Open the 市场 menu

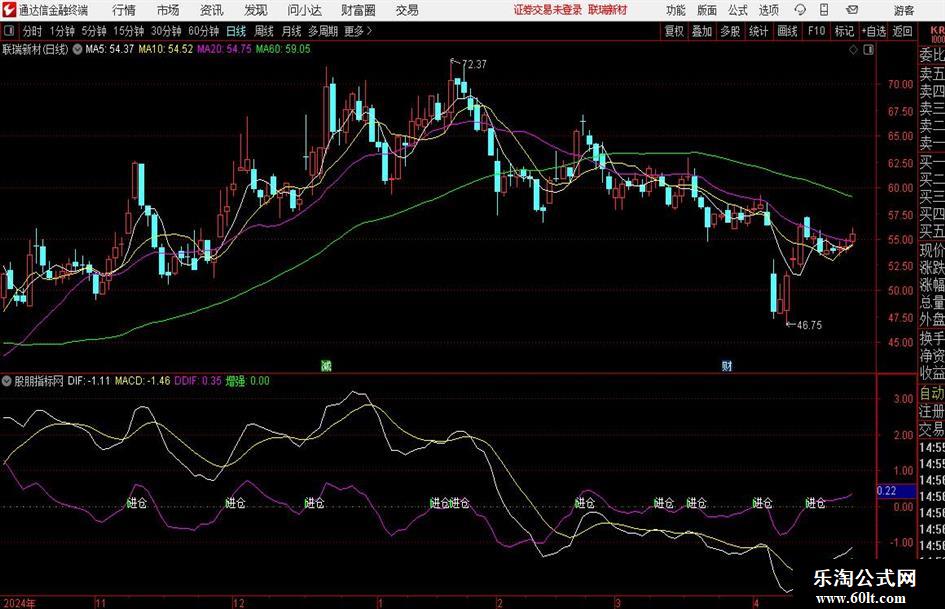(168, 10)
